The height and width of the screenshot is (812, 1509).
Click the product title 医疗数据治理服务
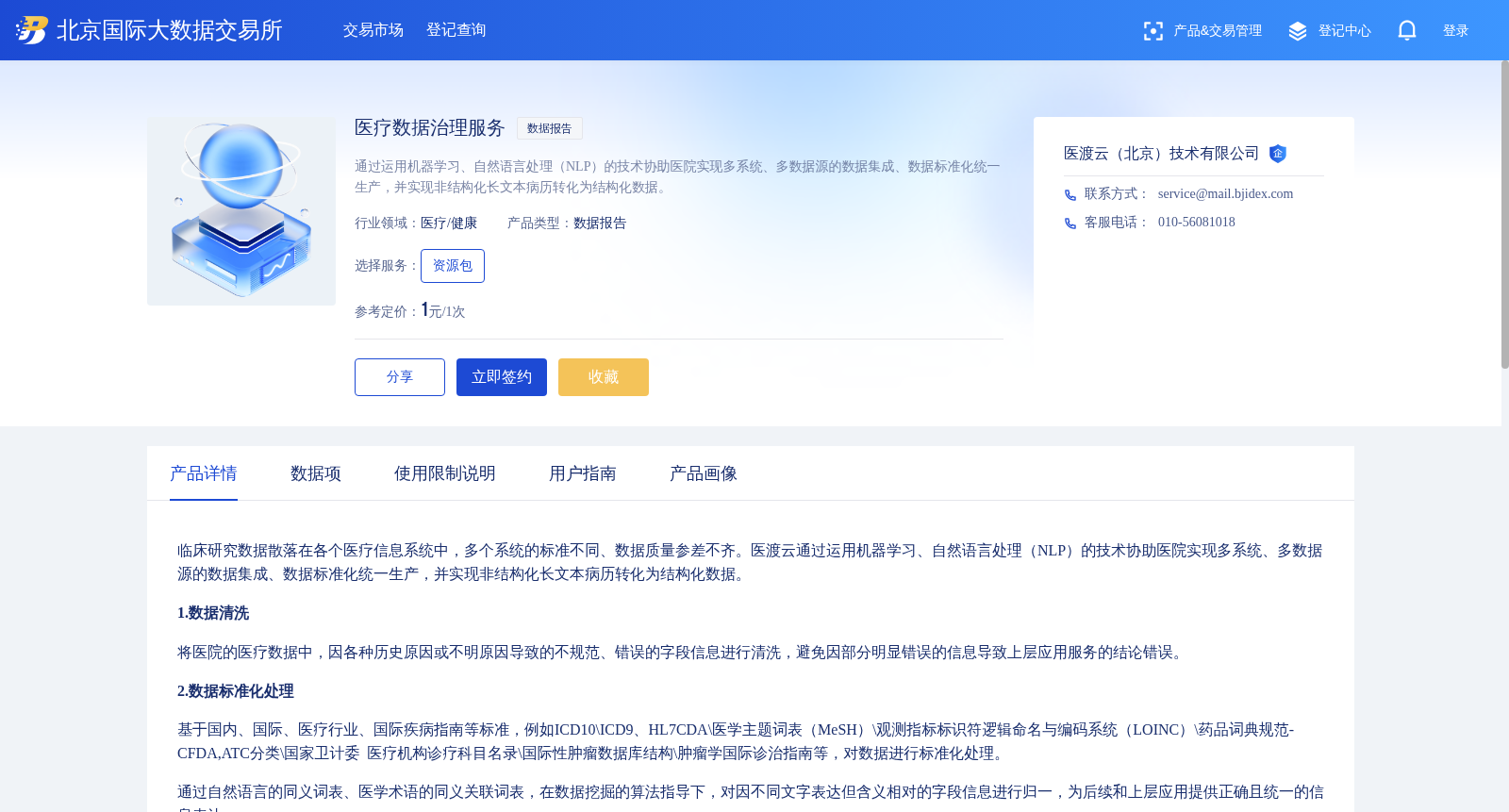(430, 128)
